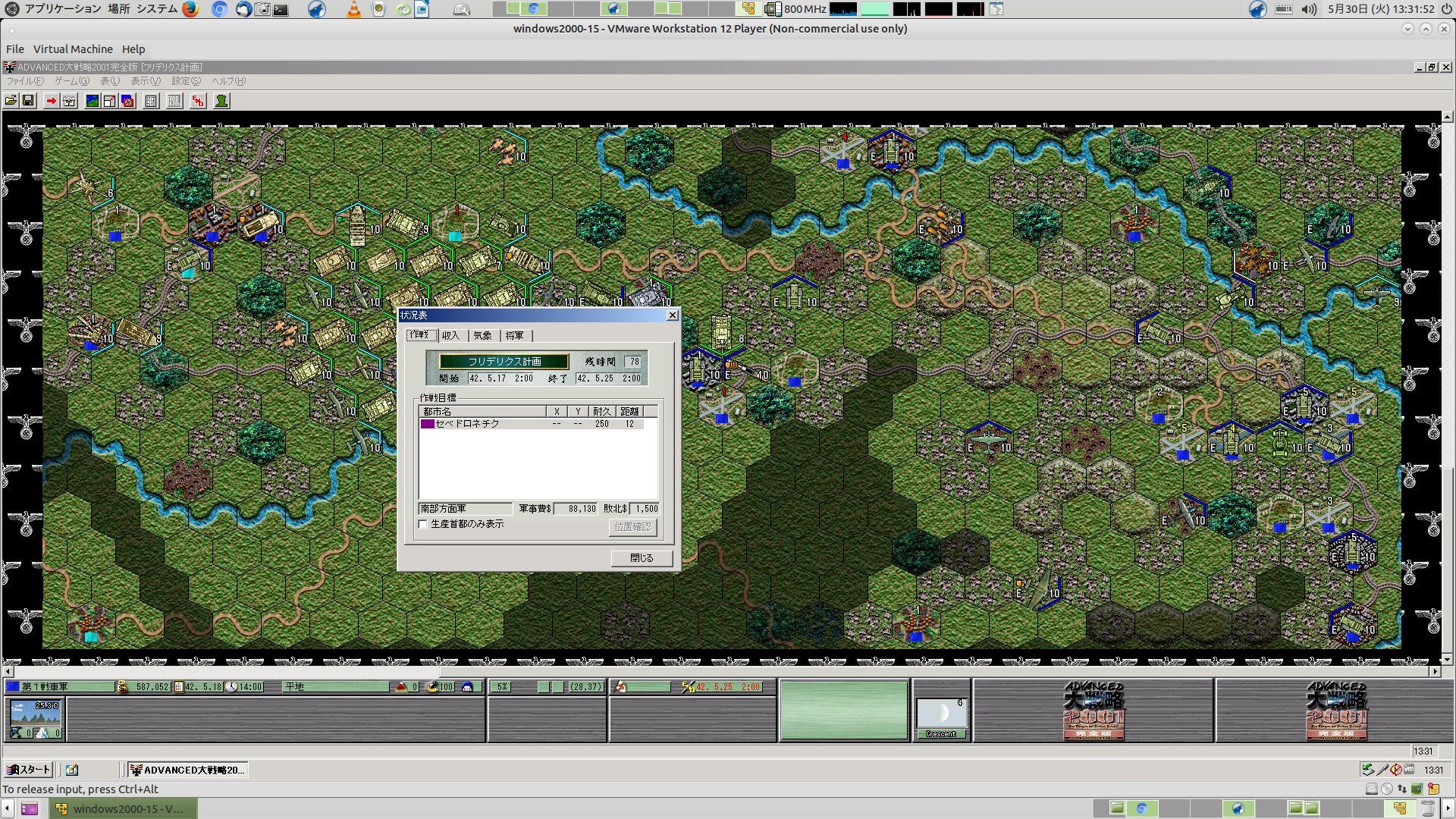Click the vertical map scrollbar down arrow
Screen dimensions: 1456x819
click(x=1448, y=660)
